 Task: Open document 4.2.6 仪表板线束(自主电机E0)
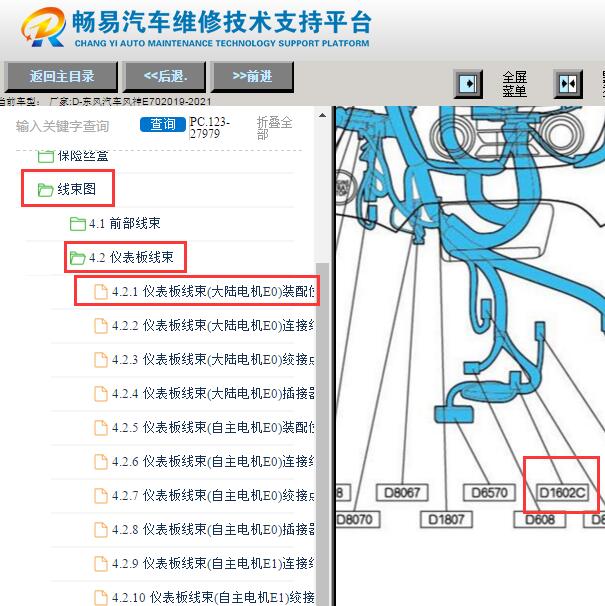pyautogui.click(x=205, y=461)
